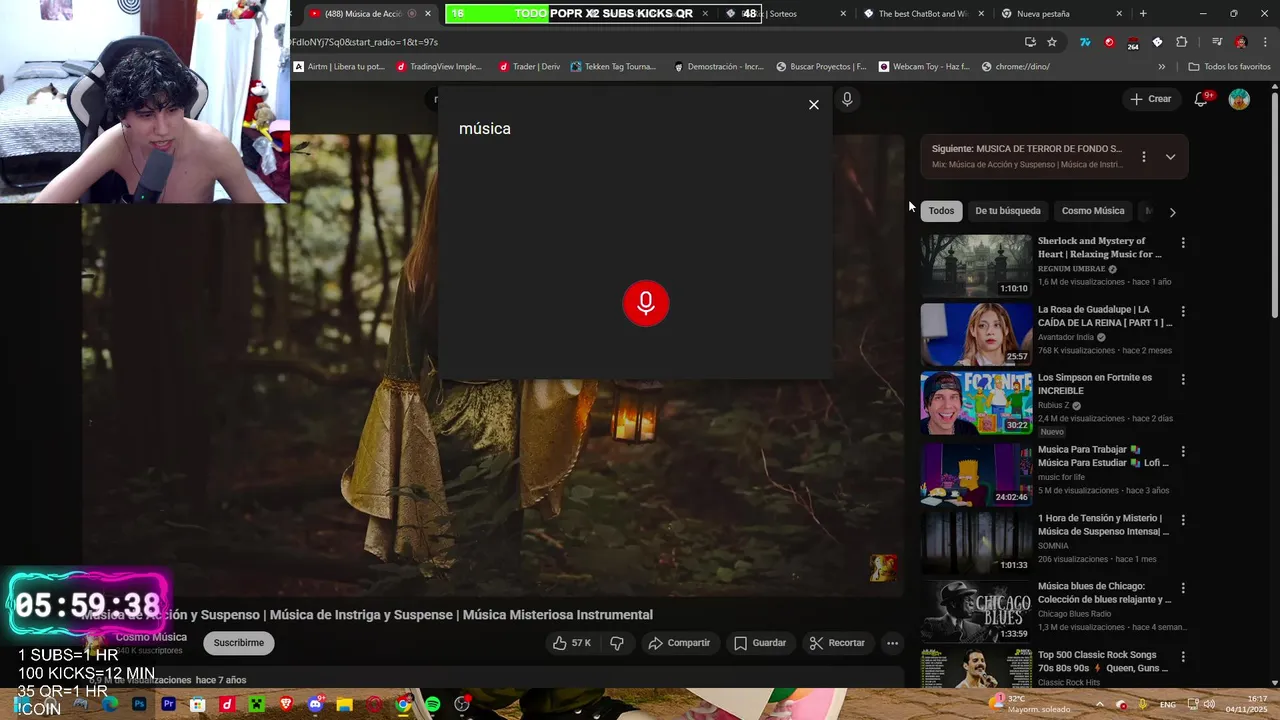The width and height of the screenshot is (1280, 720).
Task: Open options for Sherlock and Mystery video
Action: pyautogui.click(x=1183, y=243)
